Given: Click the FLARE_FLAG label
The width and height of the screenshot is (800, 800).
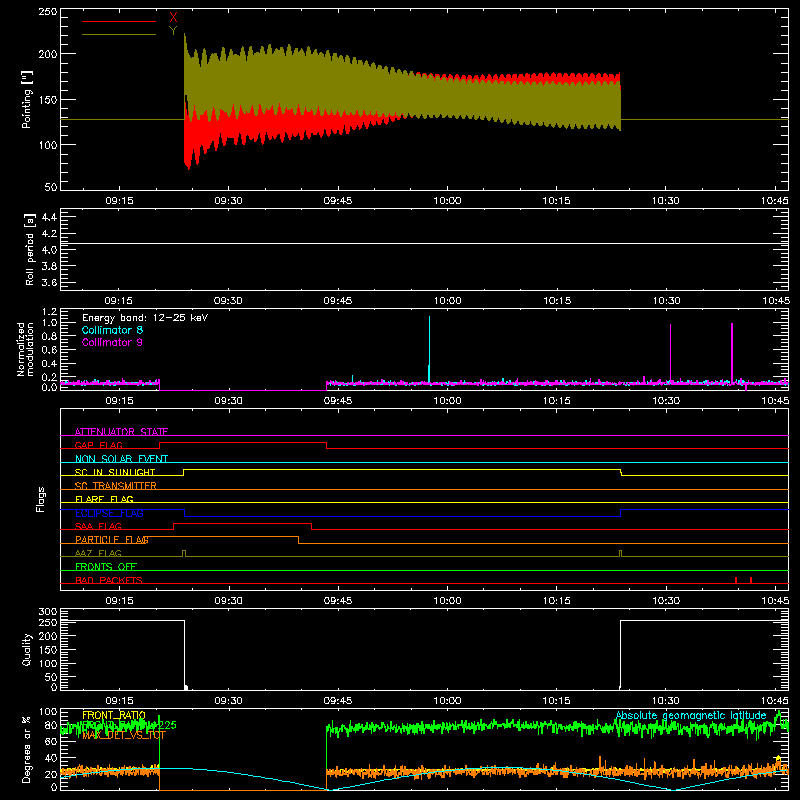Looking at the screenshot, I should [x=104, y=499].
